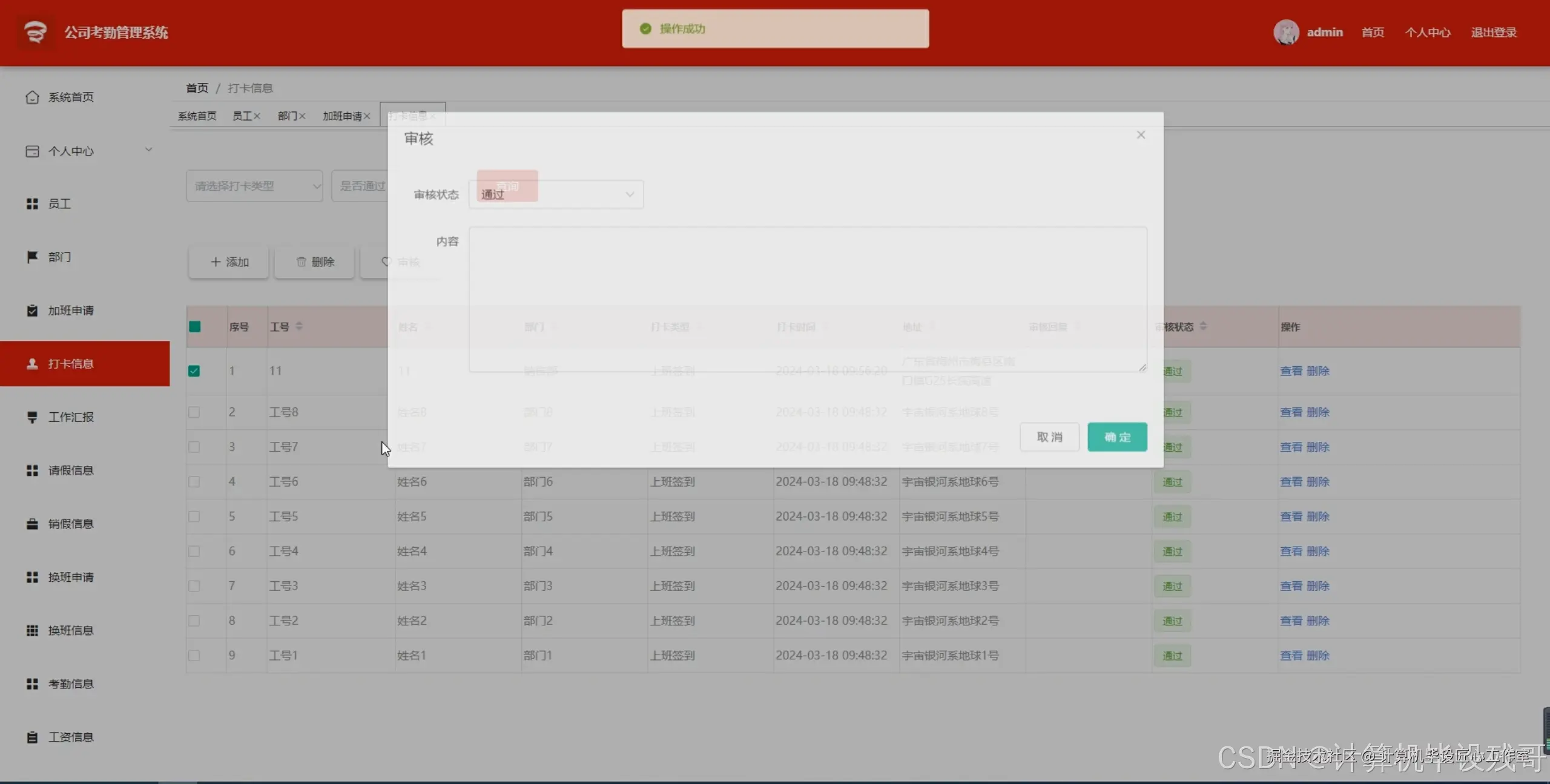The height and width of the screenshot is (784, 1550).
Task: Click the home icon beside 系统首页
Action: [x=32, y=97]
